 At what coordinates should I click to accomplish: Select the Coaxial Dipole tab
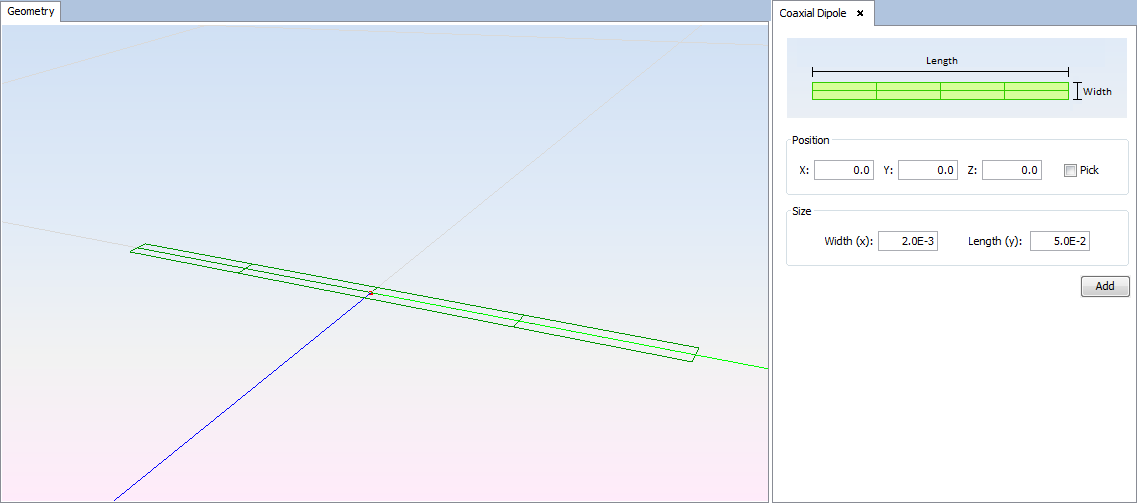812,13
